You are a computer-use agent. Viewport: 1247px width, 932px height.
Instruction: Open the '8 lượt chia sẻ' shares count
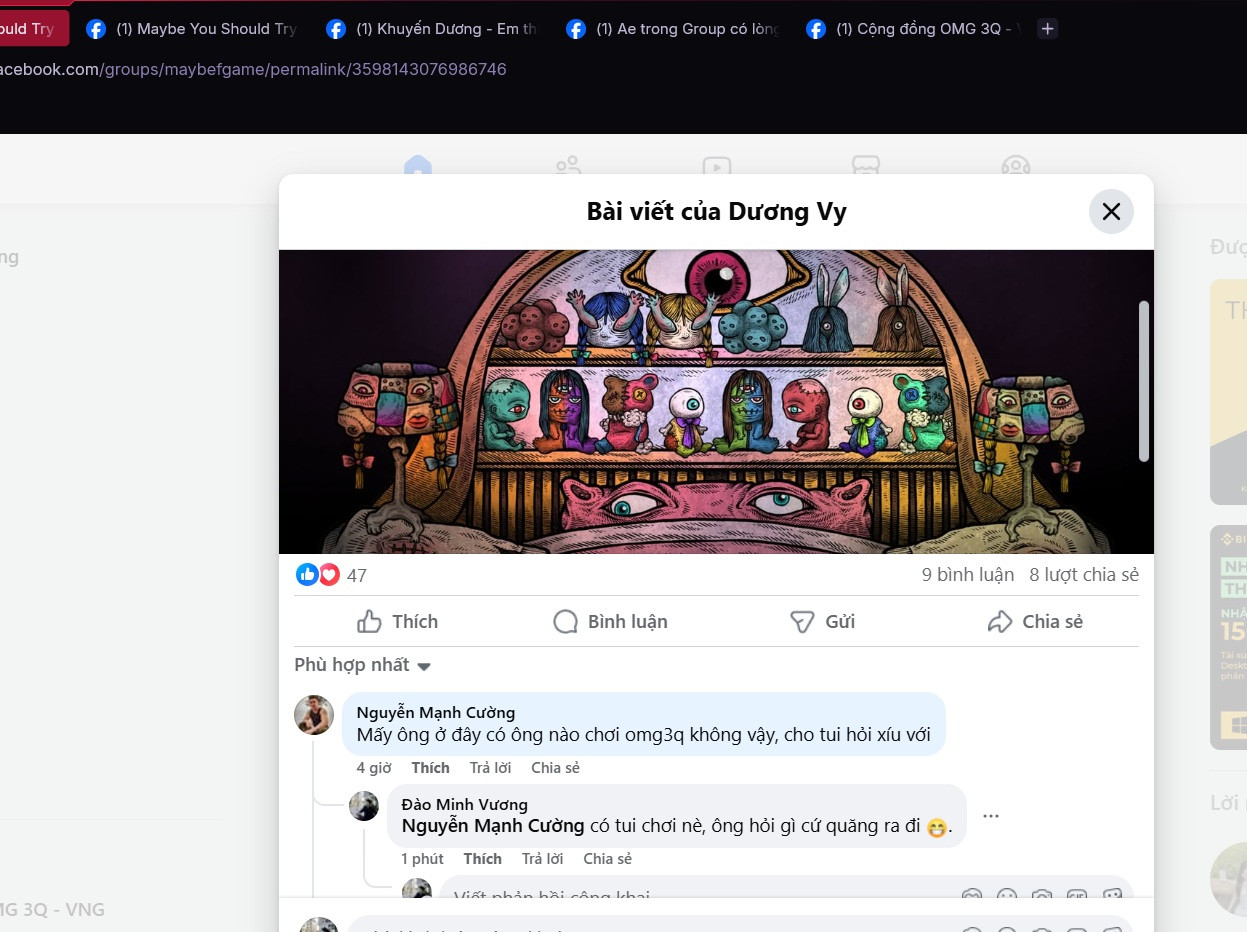click(x=1084, y=575)
